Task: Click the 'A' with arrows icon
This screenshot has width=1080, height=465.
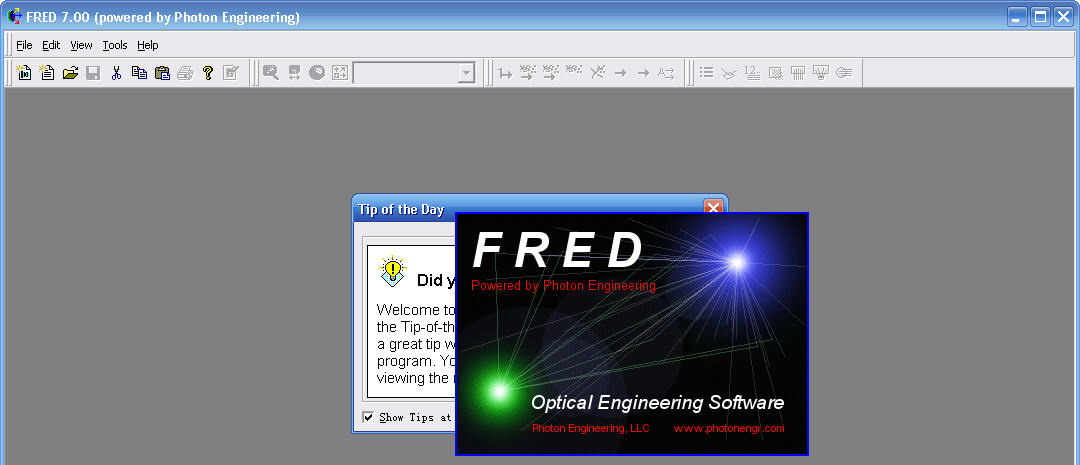Action: coord(665,72)
